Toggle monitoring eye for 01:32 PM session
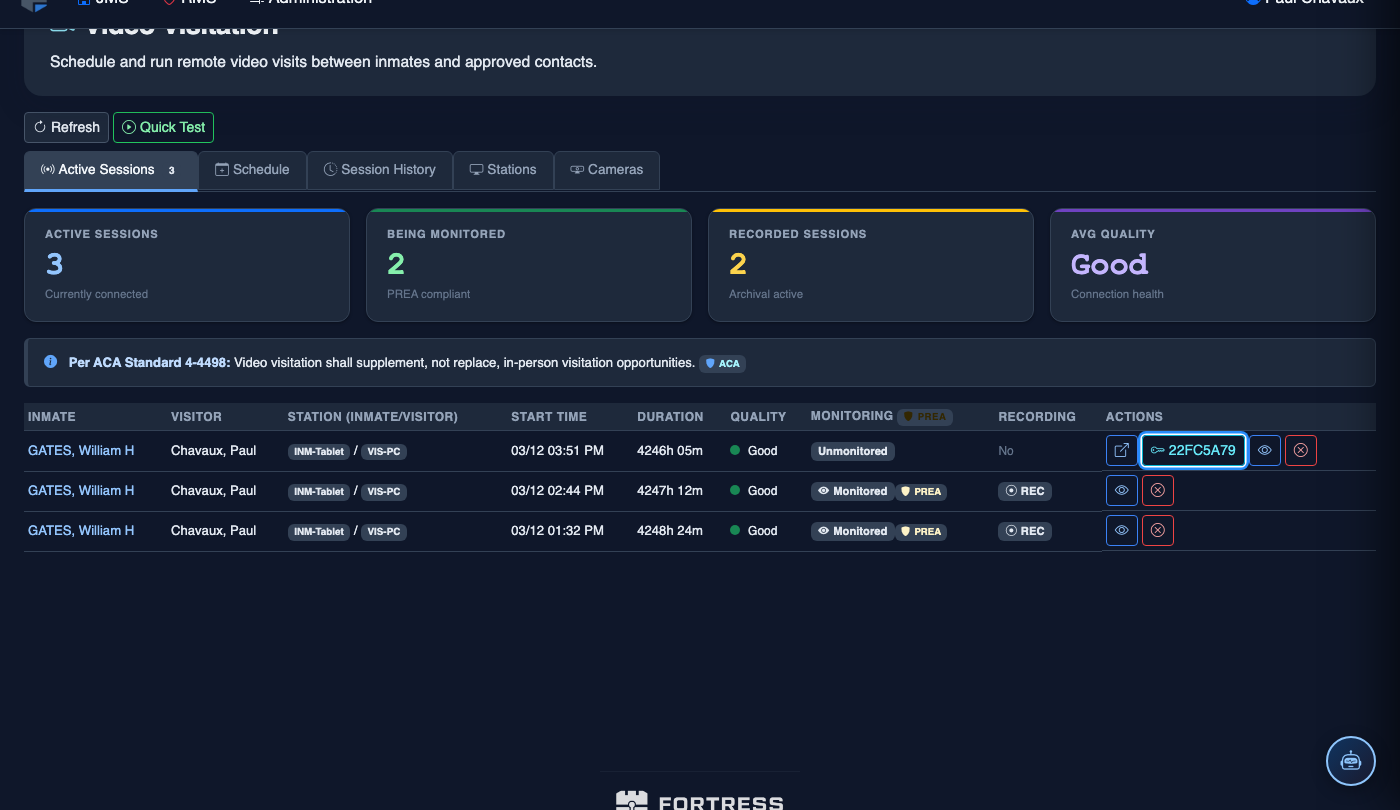The image size is (1400, 810). pos(1121,531)
